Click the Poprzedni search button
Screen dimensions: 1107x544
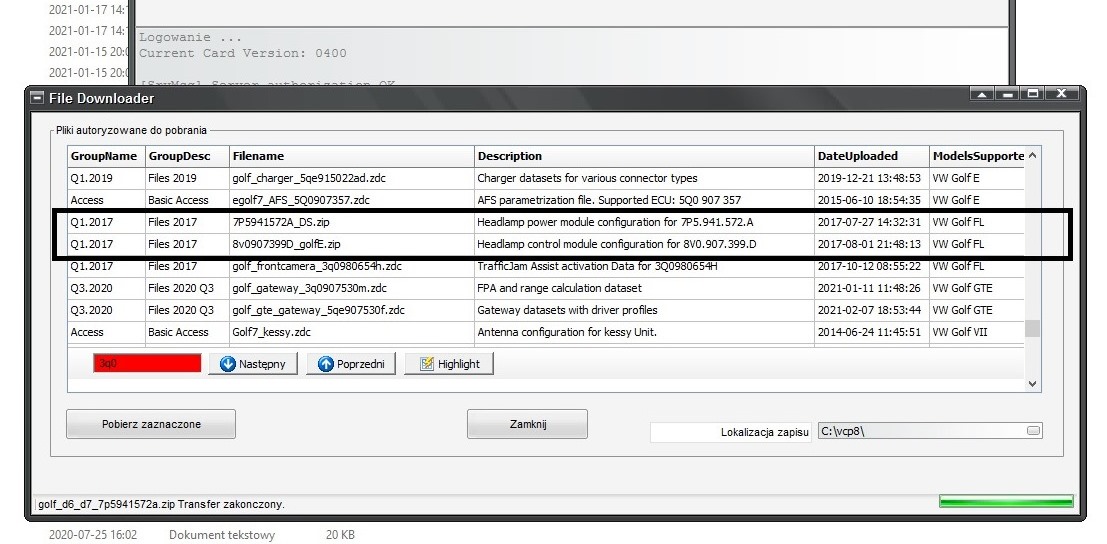[351, 364]
